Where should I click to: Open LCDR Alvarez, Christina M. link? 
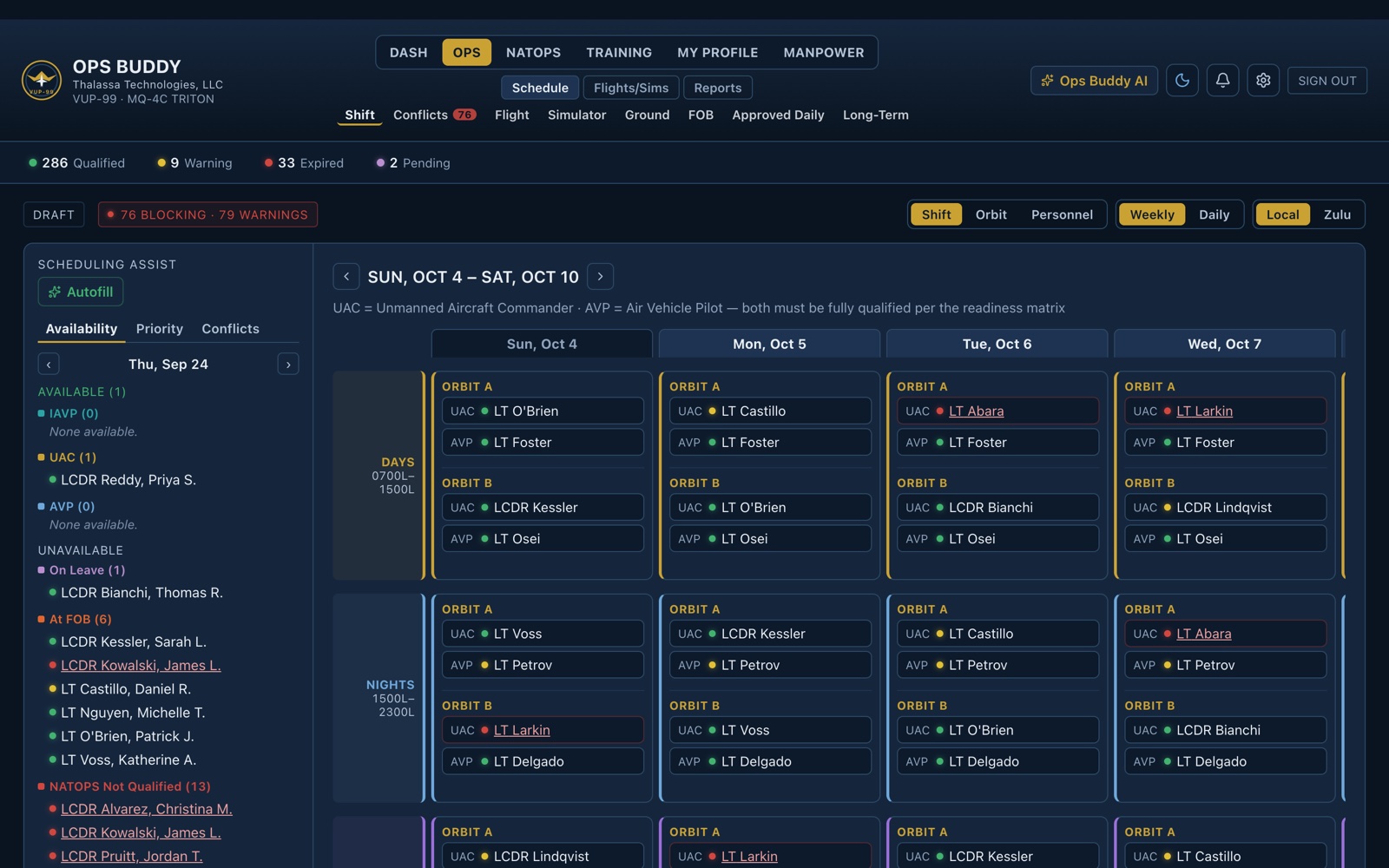147,809
